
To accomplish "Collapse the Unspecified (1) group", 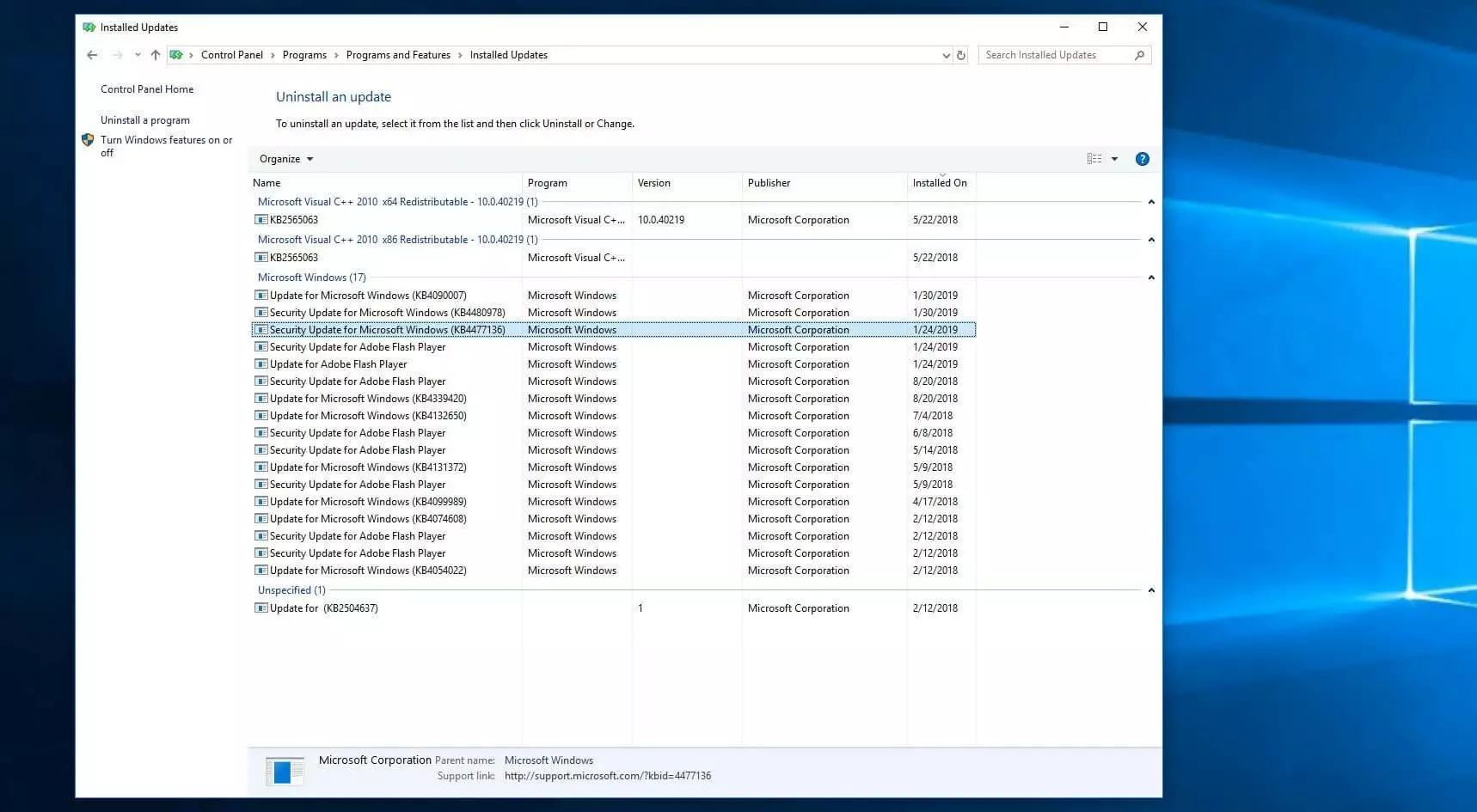I will (x=1151, y=590).
